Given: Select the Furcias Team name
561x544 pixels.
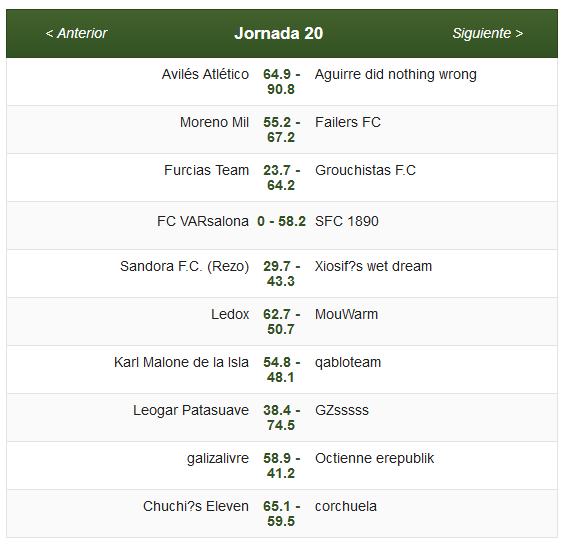Looking at the screenshot, I should point(206,170).
